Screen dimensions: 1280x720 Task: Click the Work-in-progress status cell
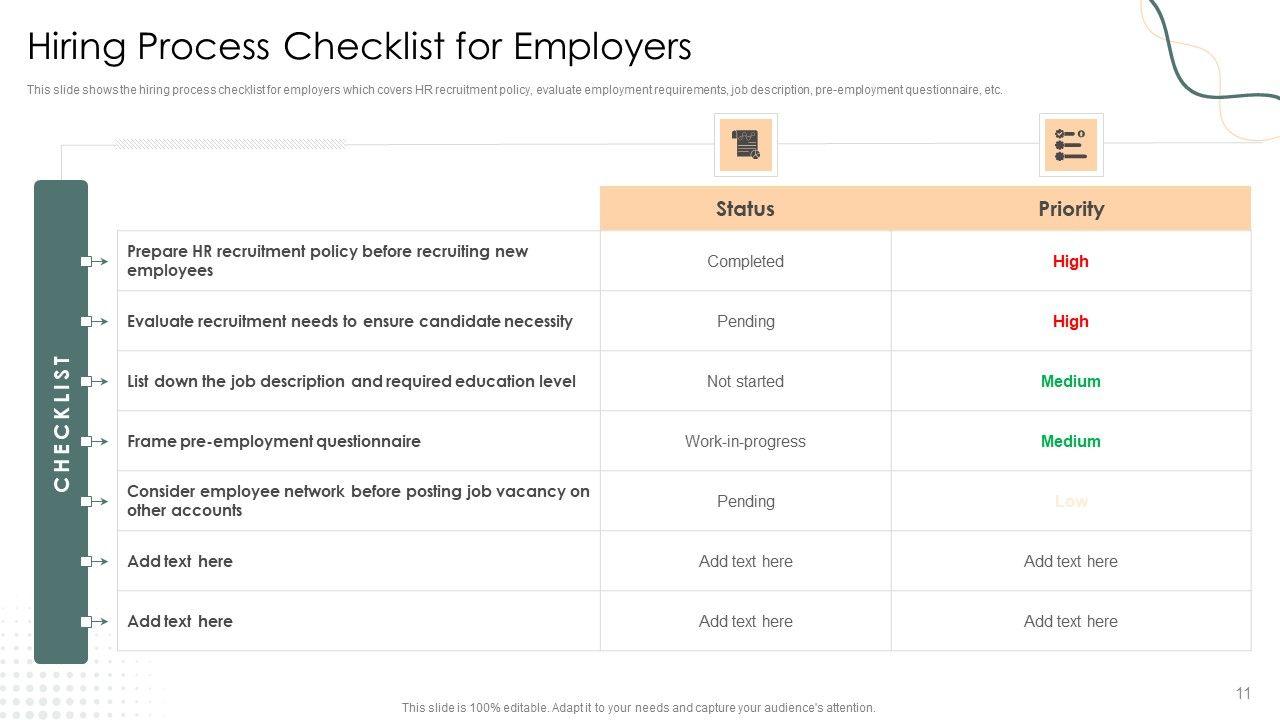click(x=745, y=442)
